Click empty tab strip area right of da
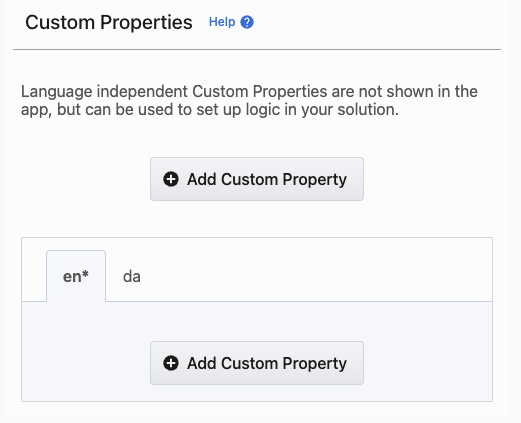This screenshot has width=521, height=423. (317, 277)
